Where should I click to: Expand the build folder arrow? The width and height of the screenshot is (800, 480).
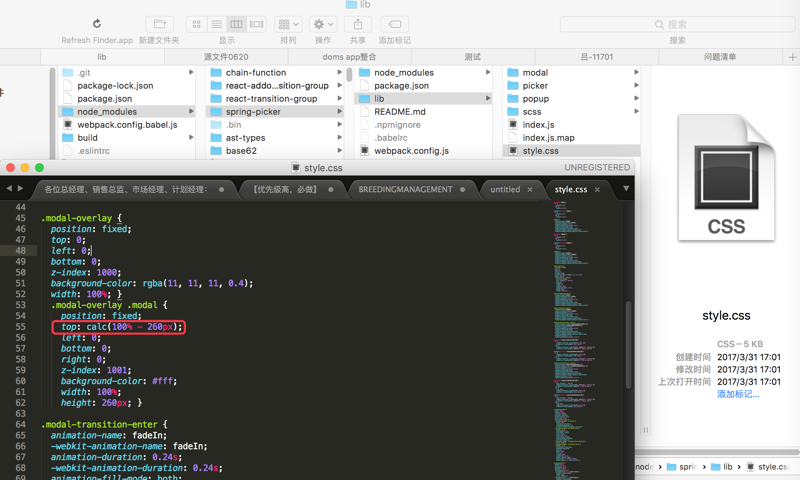click(x=191, y=137)
